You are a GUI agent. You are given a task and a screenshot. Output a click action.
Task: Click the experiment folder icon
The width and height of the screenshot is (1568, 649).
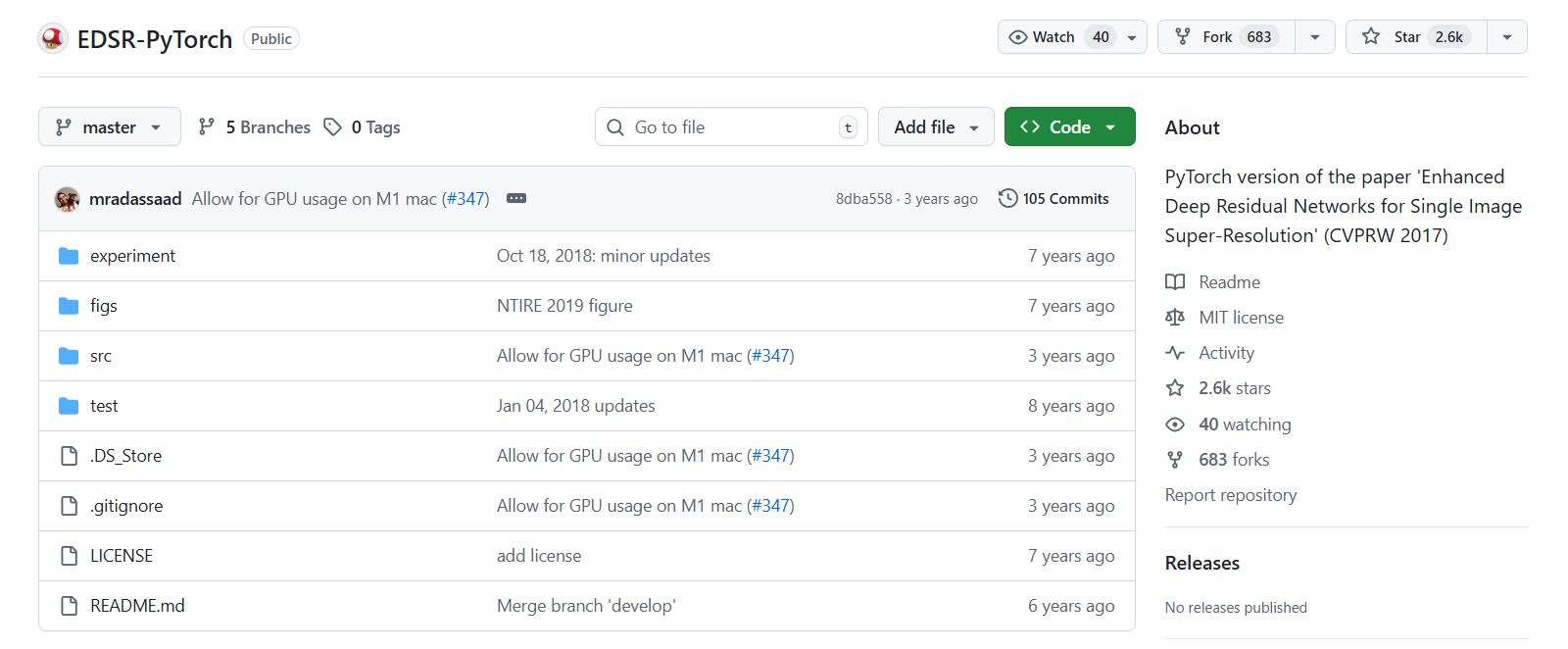coord(69,256)
